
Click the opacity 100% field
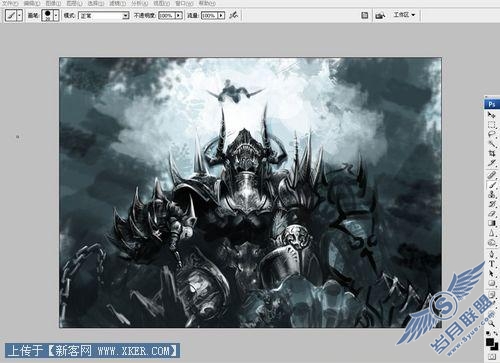click(167, 15)
